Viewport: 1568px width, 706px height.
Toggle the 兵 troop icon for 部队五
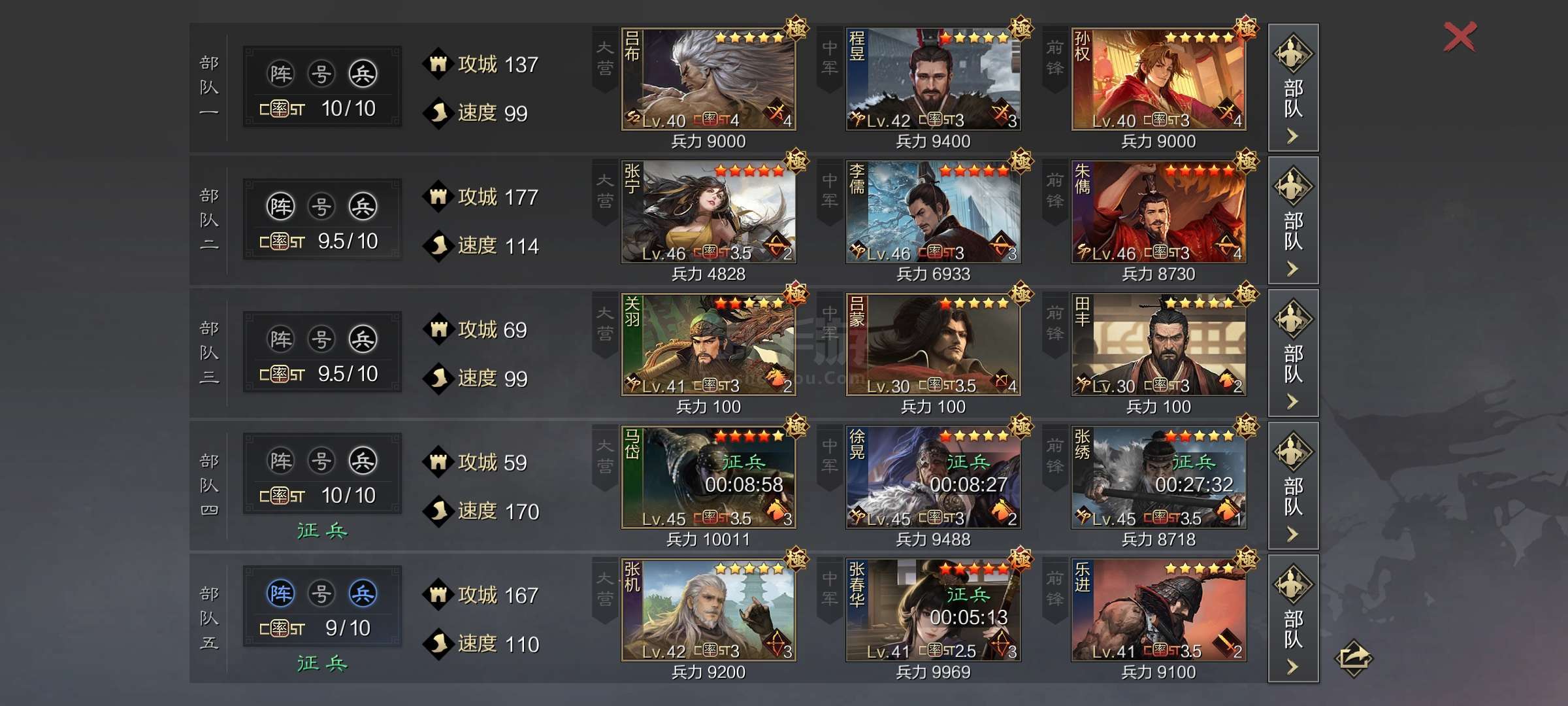pos(363,594)
